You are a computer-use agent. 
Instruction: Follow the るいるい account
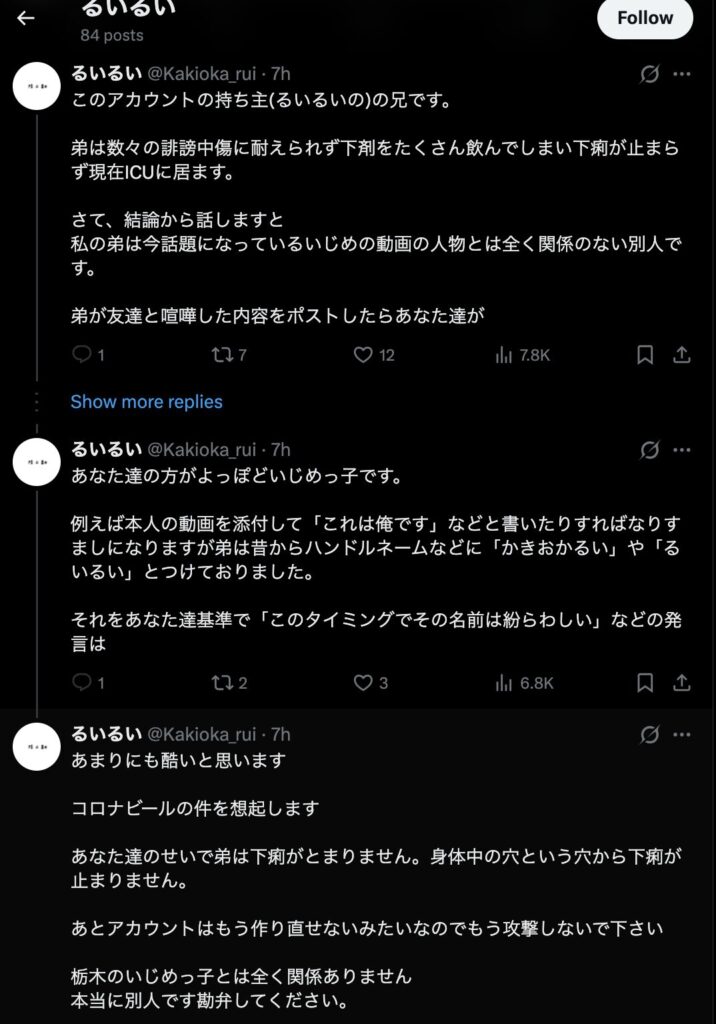click(644, 18)
